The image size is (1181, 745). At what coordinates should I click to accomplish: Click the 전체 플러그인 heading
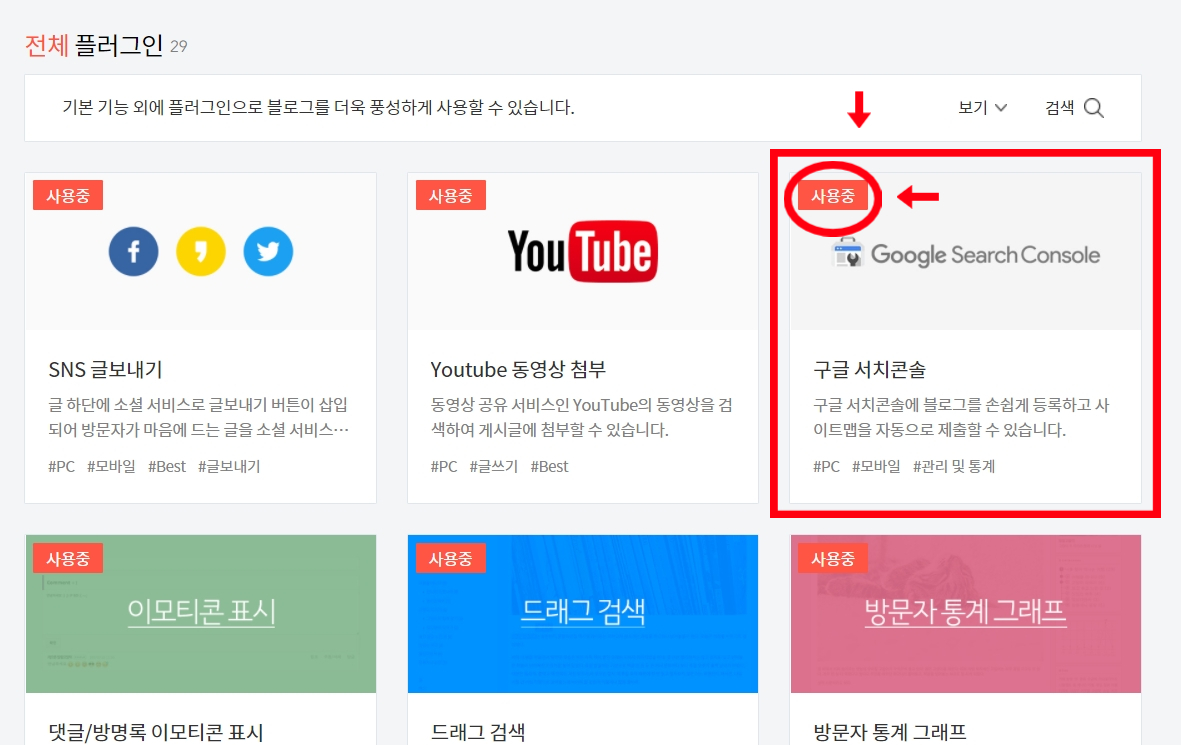(94, 45)
